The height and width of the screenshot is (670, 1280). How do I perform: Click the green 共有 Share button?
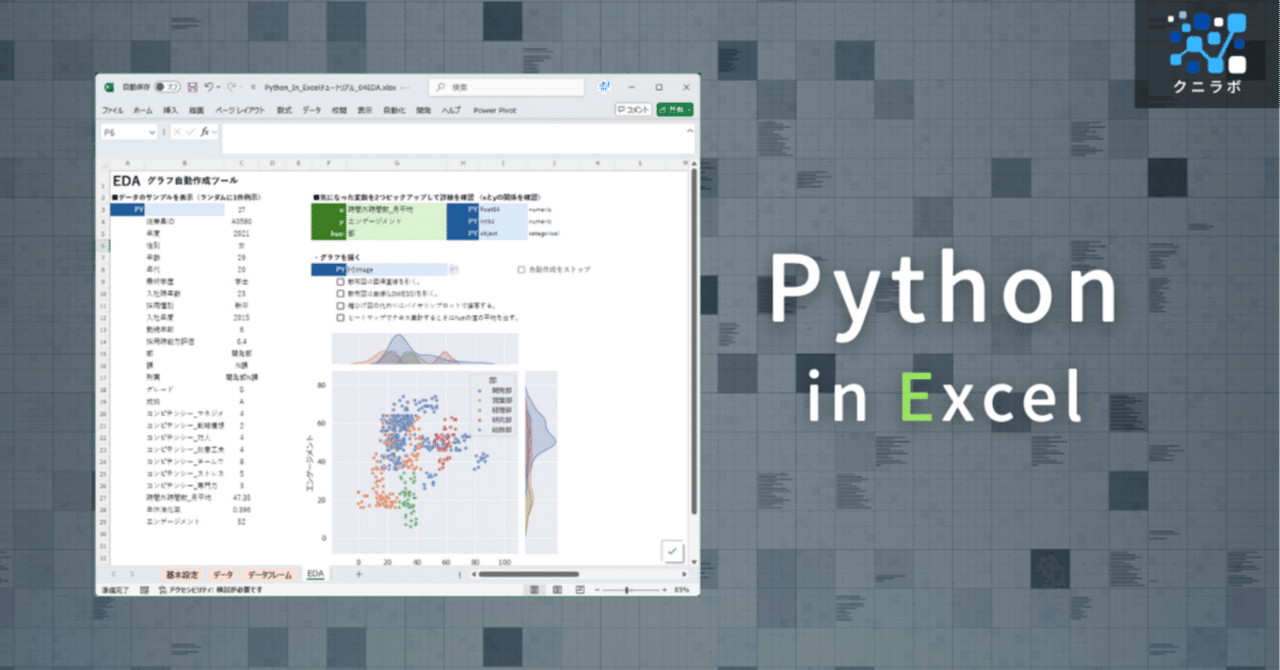(674, 109)
